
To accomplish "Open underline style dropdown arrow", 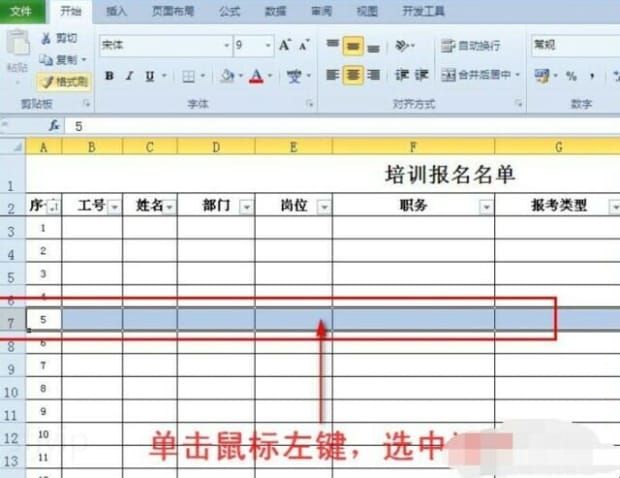I will pos(164,76).
